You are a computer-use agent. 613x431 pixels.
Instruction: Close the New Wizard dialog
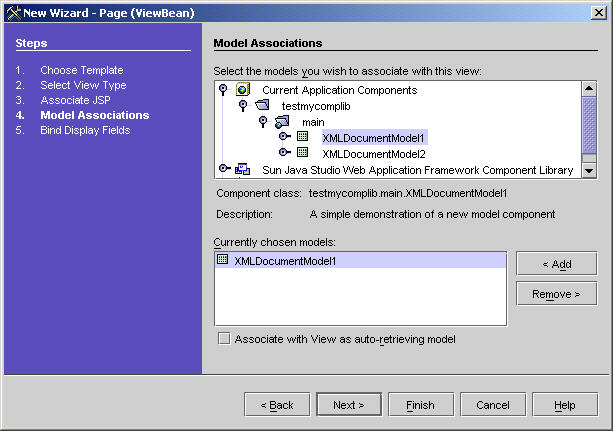point(599,13)
